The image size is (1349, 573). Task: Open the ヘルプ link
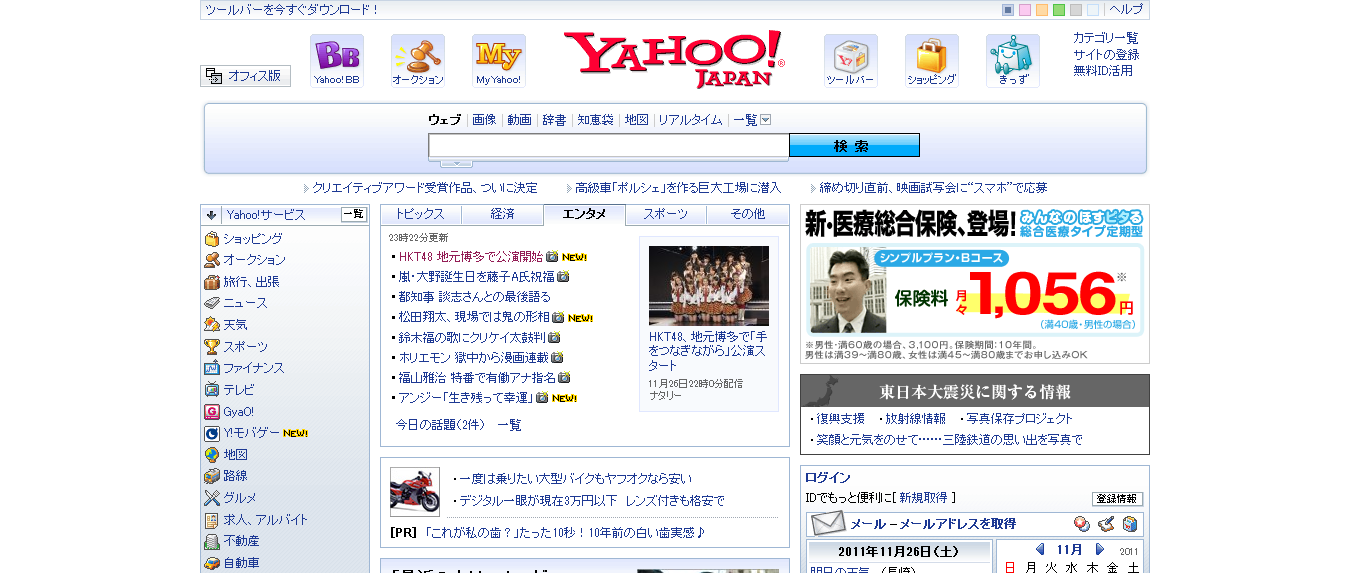[1126, 9]
